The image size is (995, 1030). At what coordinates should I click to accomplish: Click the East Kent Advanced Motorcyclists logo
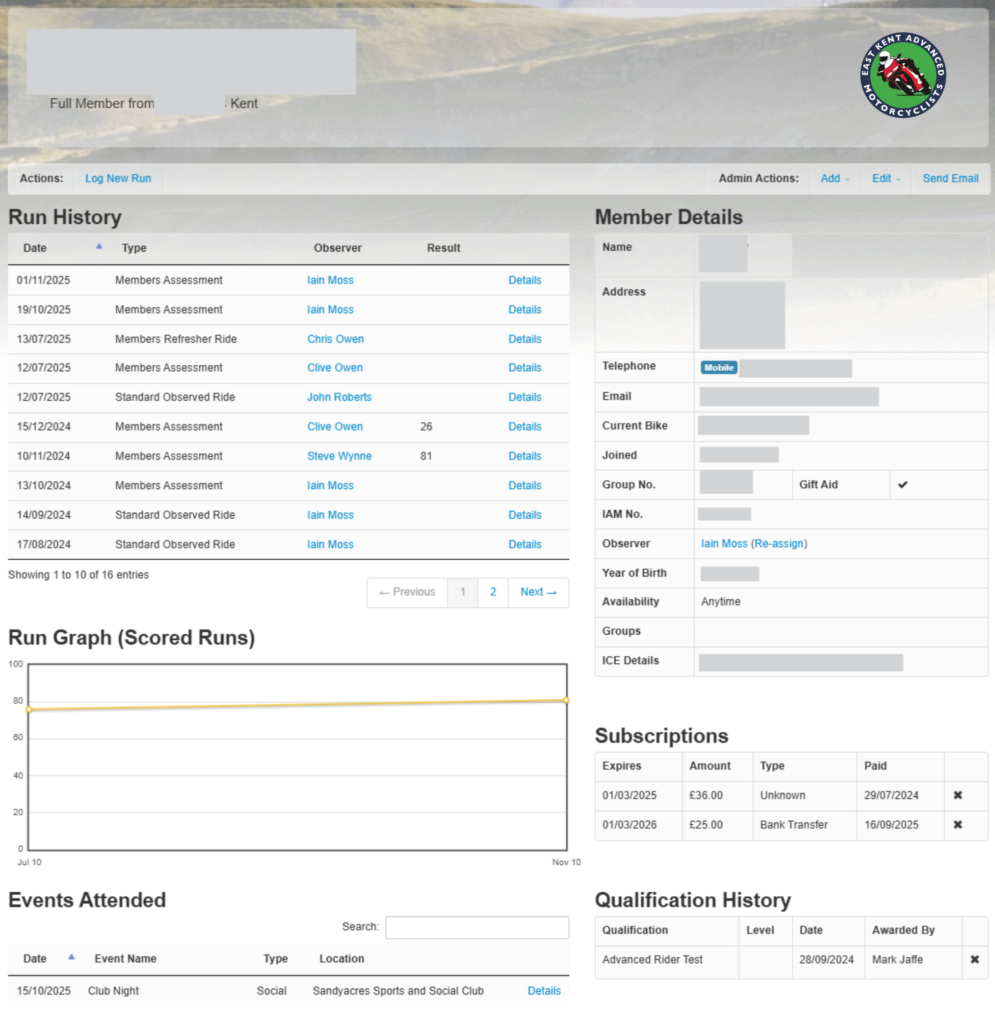903,75
